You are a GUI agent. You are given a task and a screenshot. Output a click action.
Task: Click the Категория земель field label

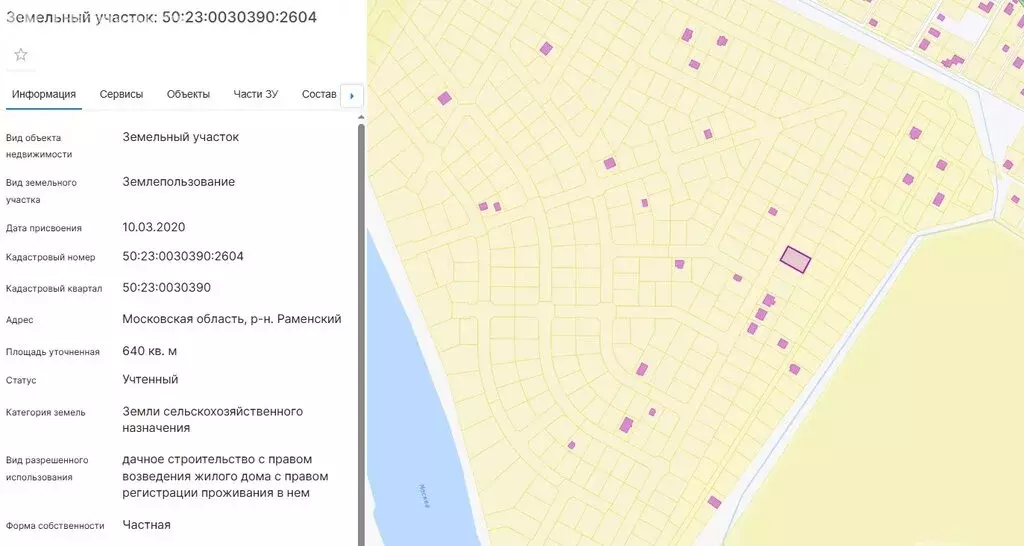pos(45,413)
